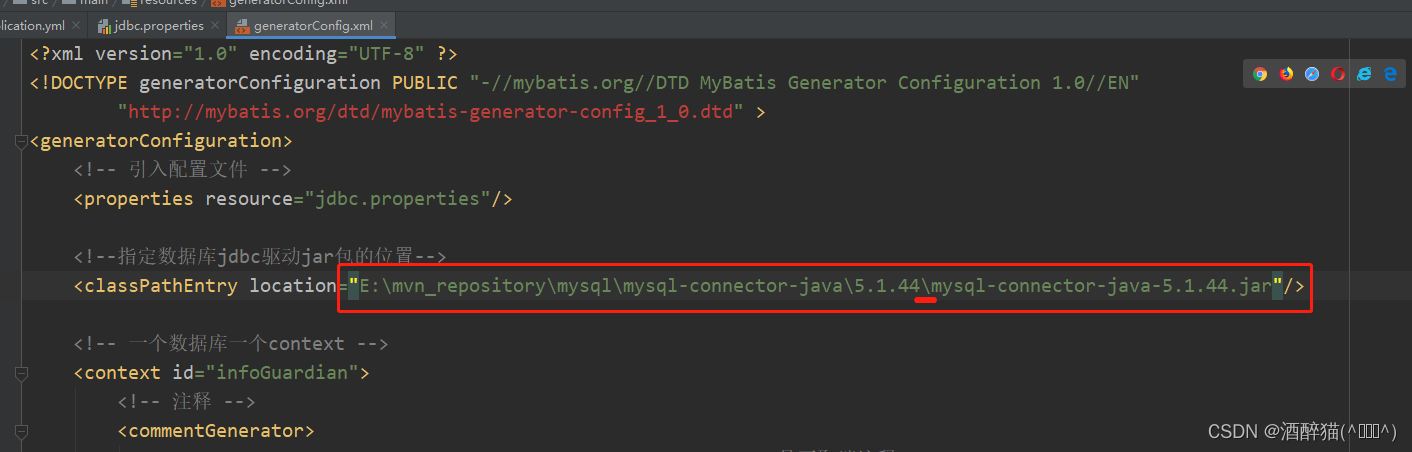The width and height of the screenshot is (1412, 452).
Task: Switch to the jdbc.properties tab
Action: point(157,25)
